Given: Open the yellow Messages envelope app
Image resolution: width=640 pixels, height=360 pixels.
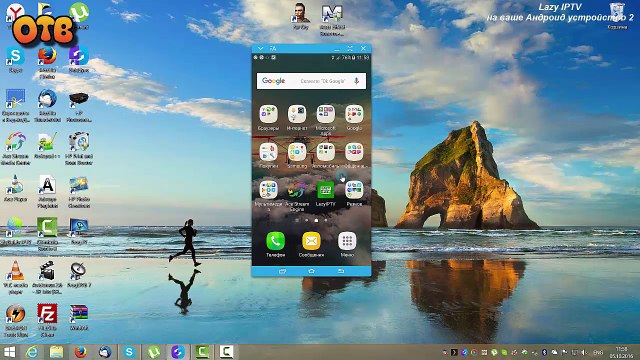Looking at the screenshot, I should coord(311,241).
